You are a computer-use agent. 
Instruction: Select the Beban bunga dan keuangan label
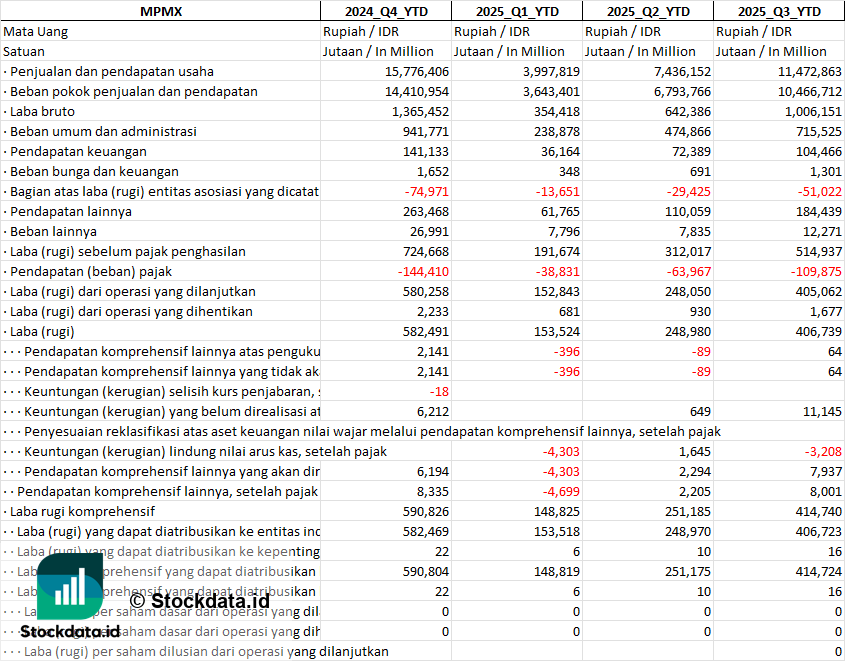point(94,171)
